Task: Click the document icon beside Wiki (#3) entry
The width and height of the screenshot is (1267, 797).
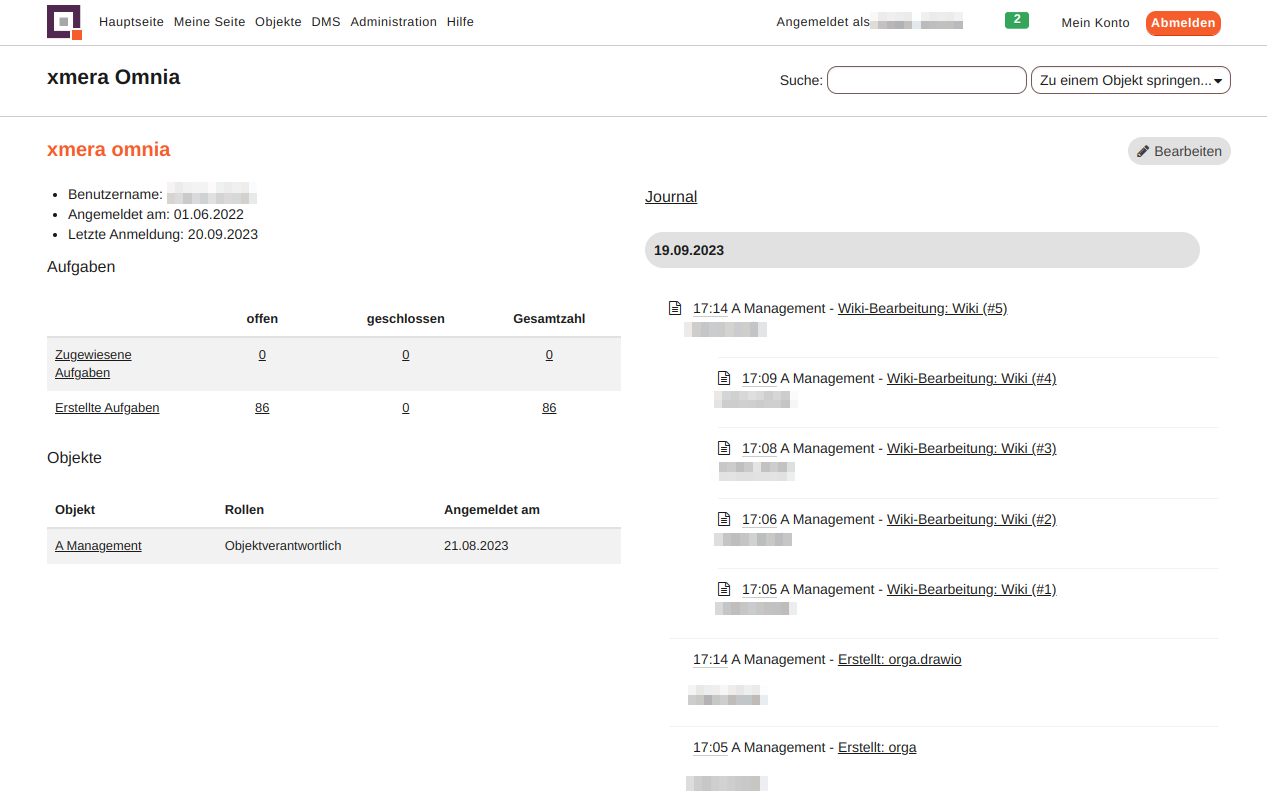Action: 723,448
